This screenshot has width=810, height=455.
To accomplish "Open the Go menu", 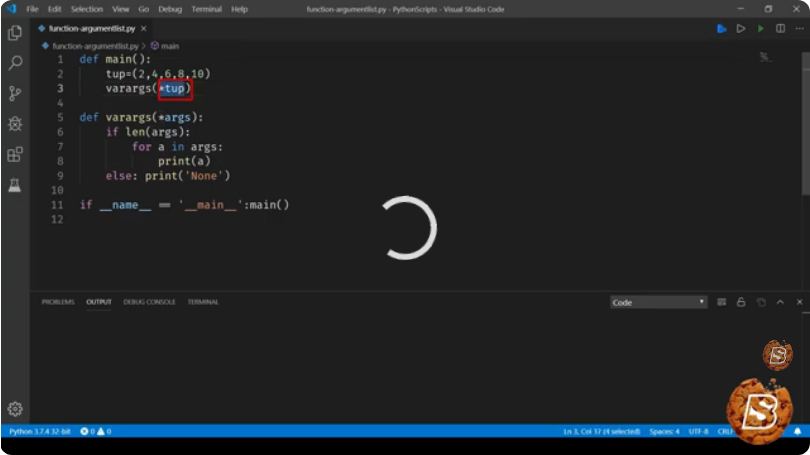I will 144,9.
